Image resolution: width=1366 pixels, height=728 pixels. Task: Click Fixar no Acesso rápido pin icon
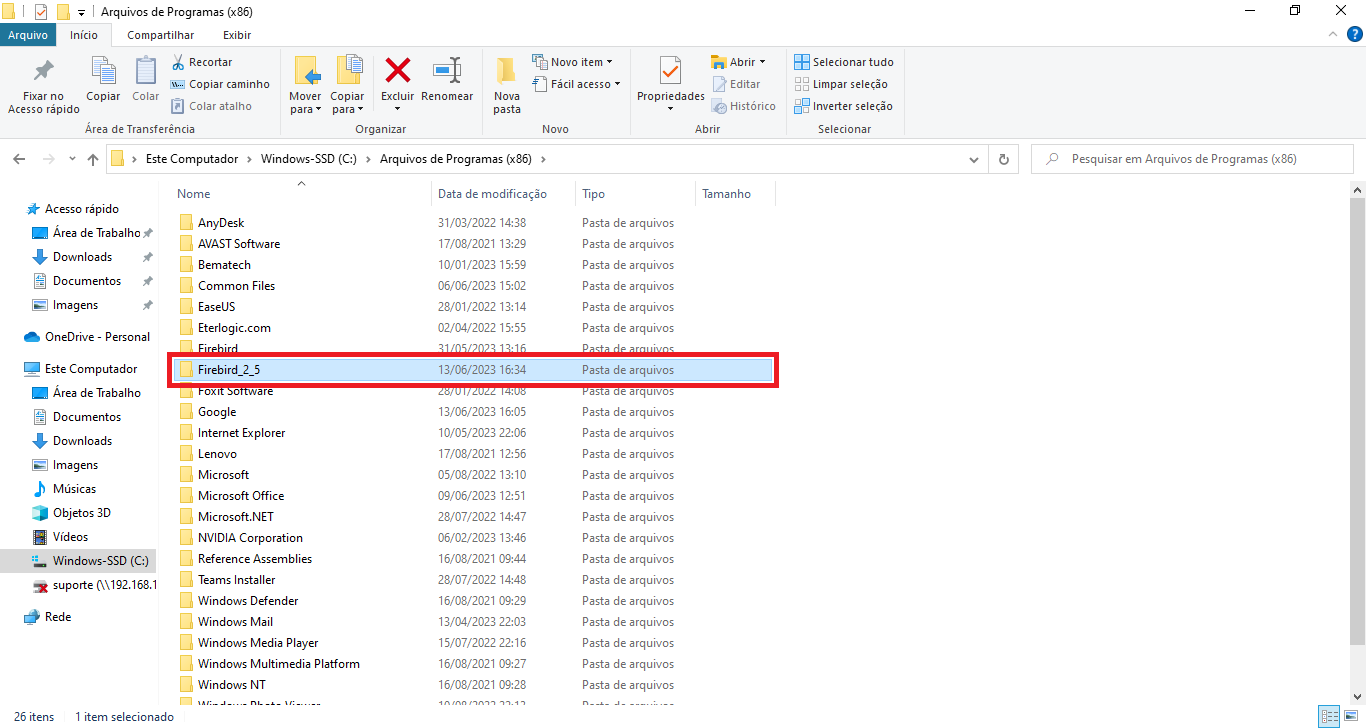click(43, 70)
